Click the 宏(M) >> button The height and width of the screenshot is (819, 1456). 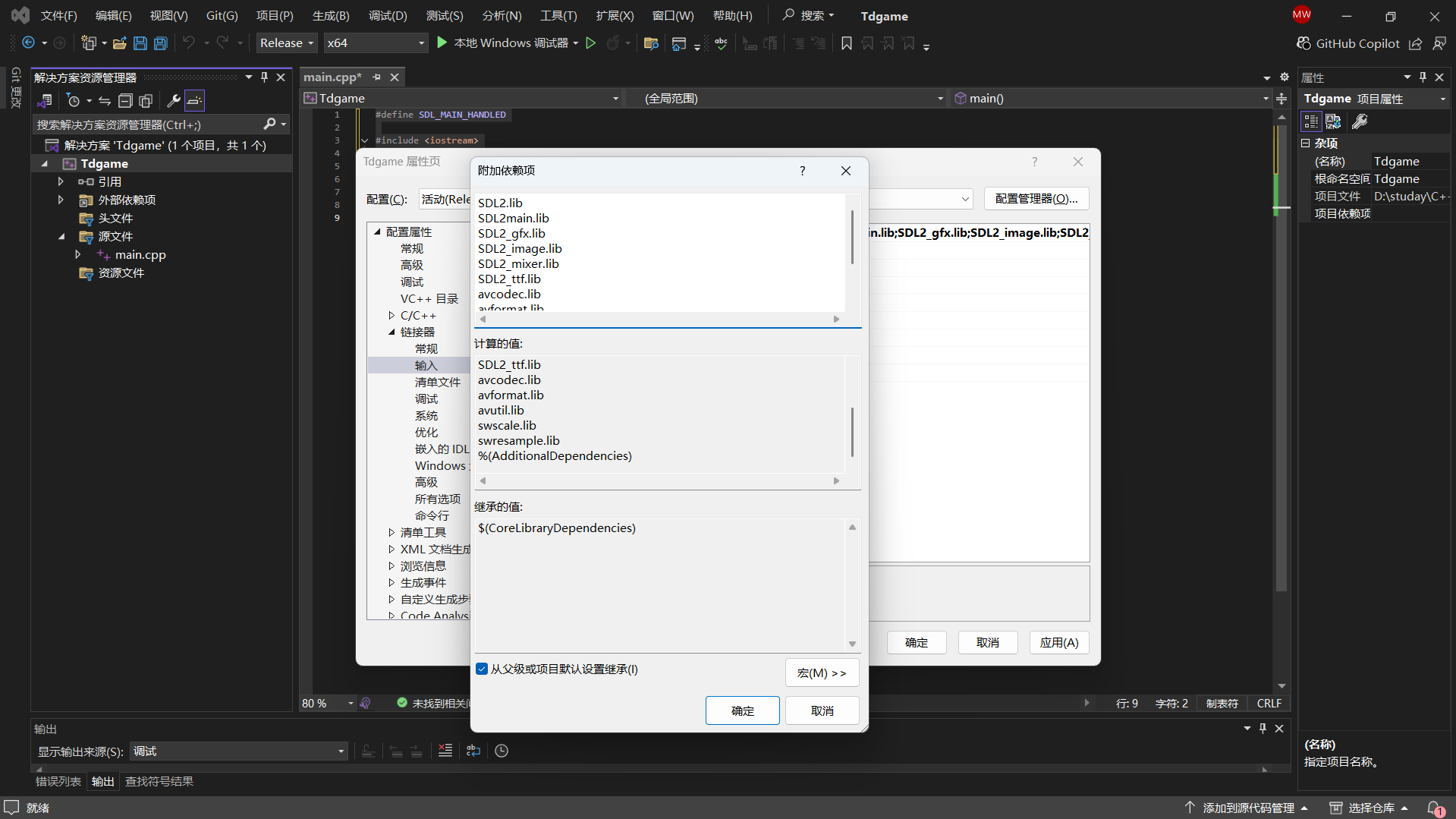click(822, 673)
